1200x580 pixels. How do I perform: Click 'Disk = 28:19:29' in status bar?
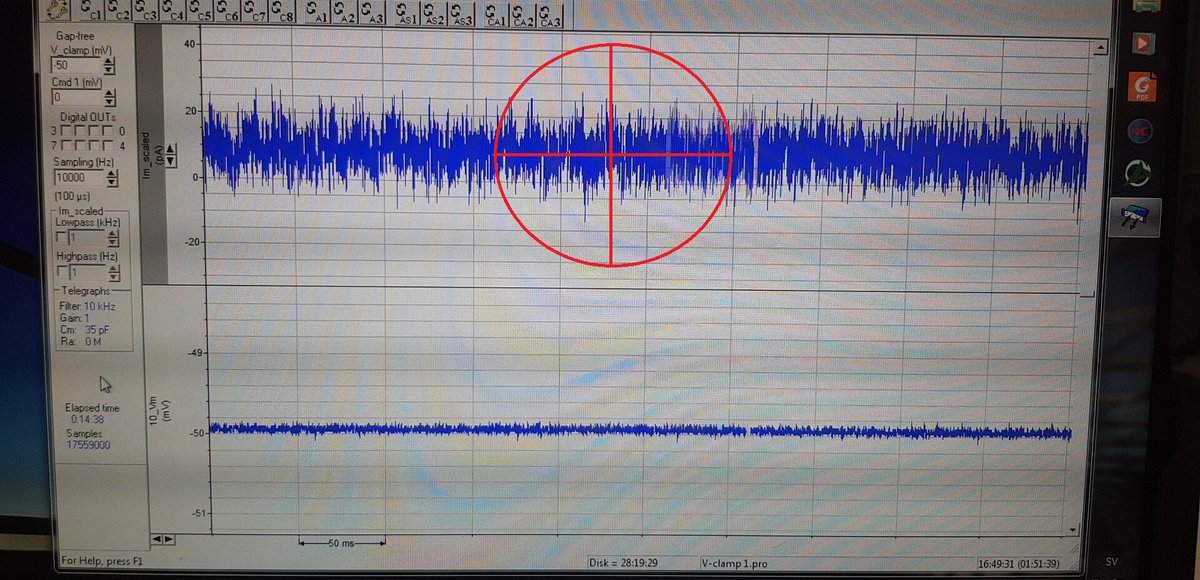click(623, 564)
